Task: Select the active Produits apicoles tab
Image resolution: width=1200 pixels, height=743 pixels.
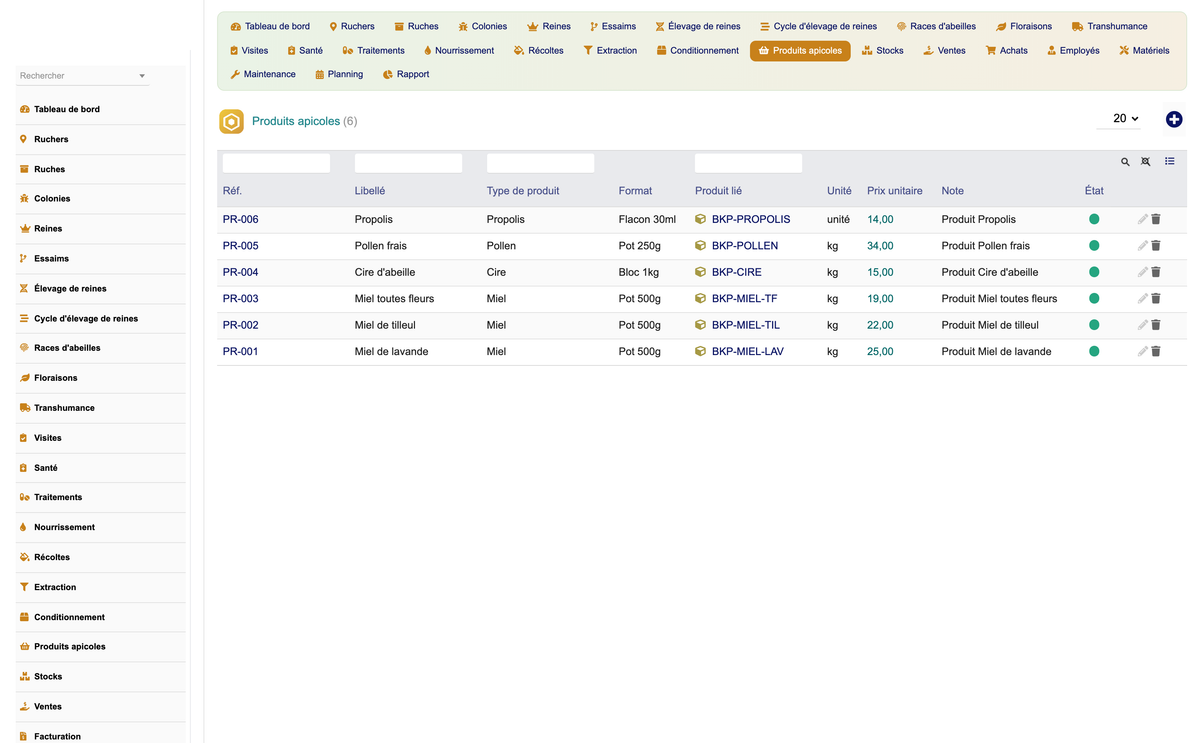Action: pyautogui.click(x=800, y=50)
